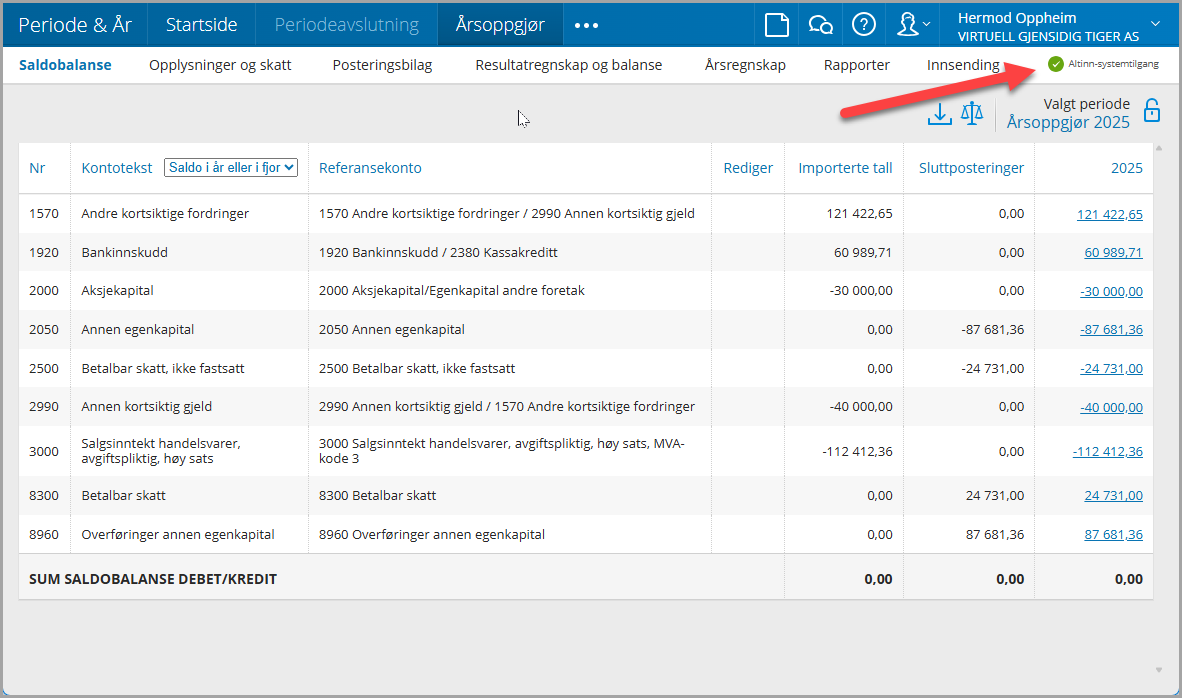The image size is (1182, 698).
Task: Open the help question mark icon
Action: (864, 25)
